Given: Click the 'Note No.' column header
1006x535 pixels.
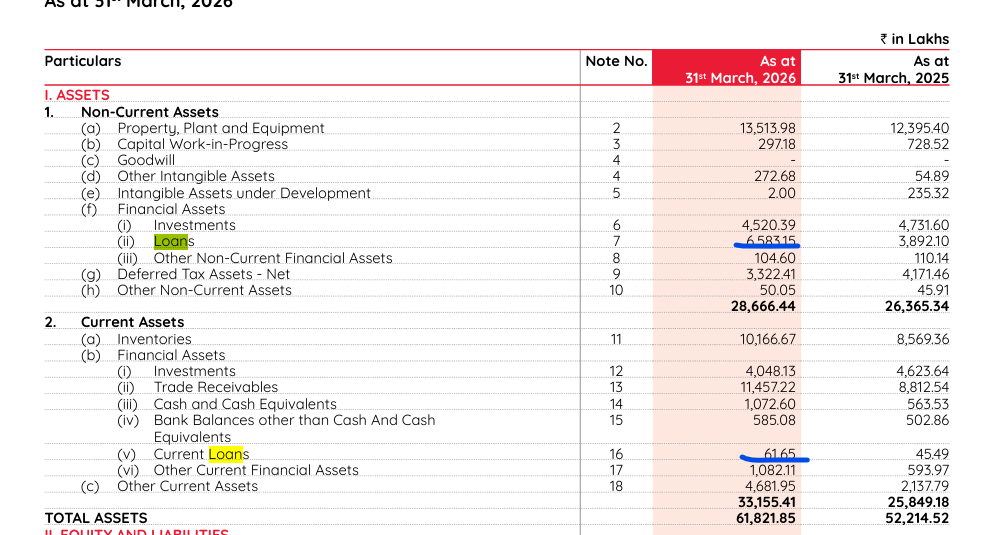Looking at the screenshot, I should click(x=616, y=61).
